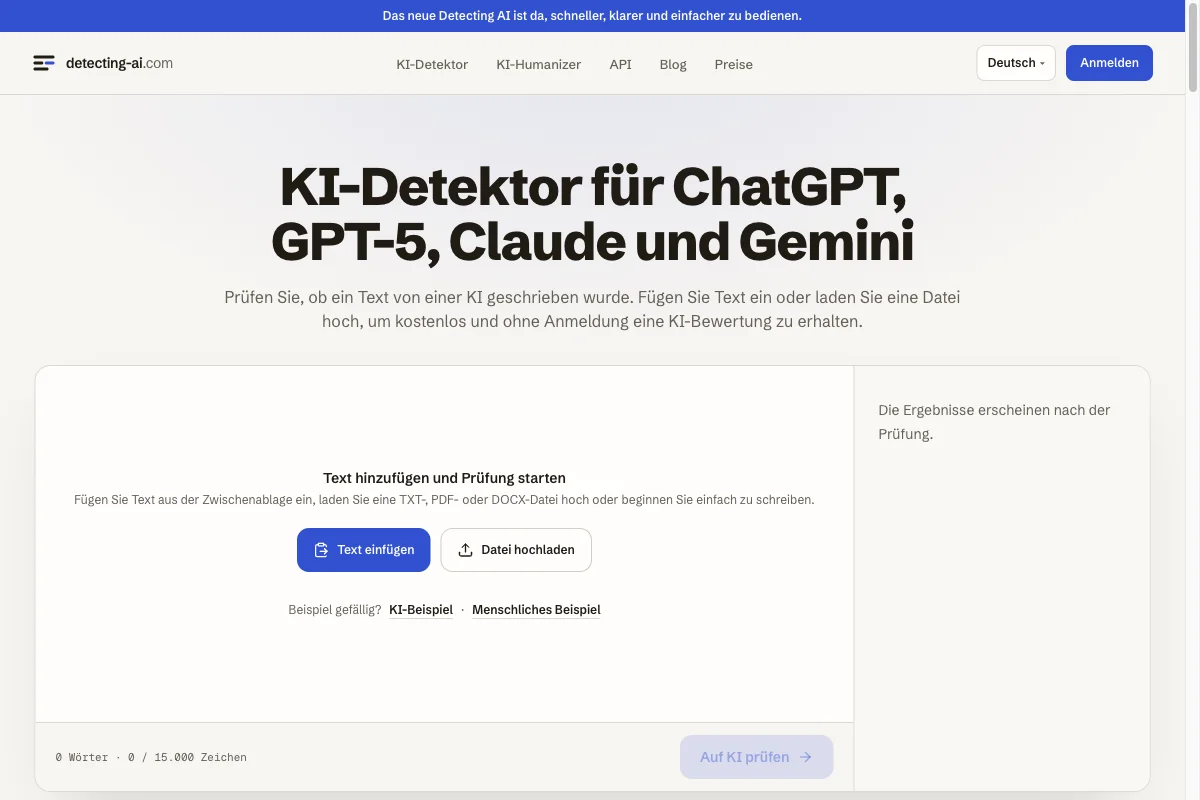
Task: Click the detecting-ai logo icon
Action: pyautogui.click(x=44, y=63)
